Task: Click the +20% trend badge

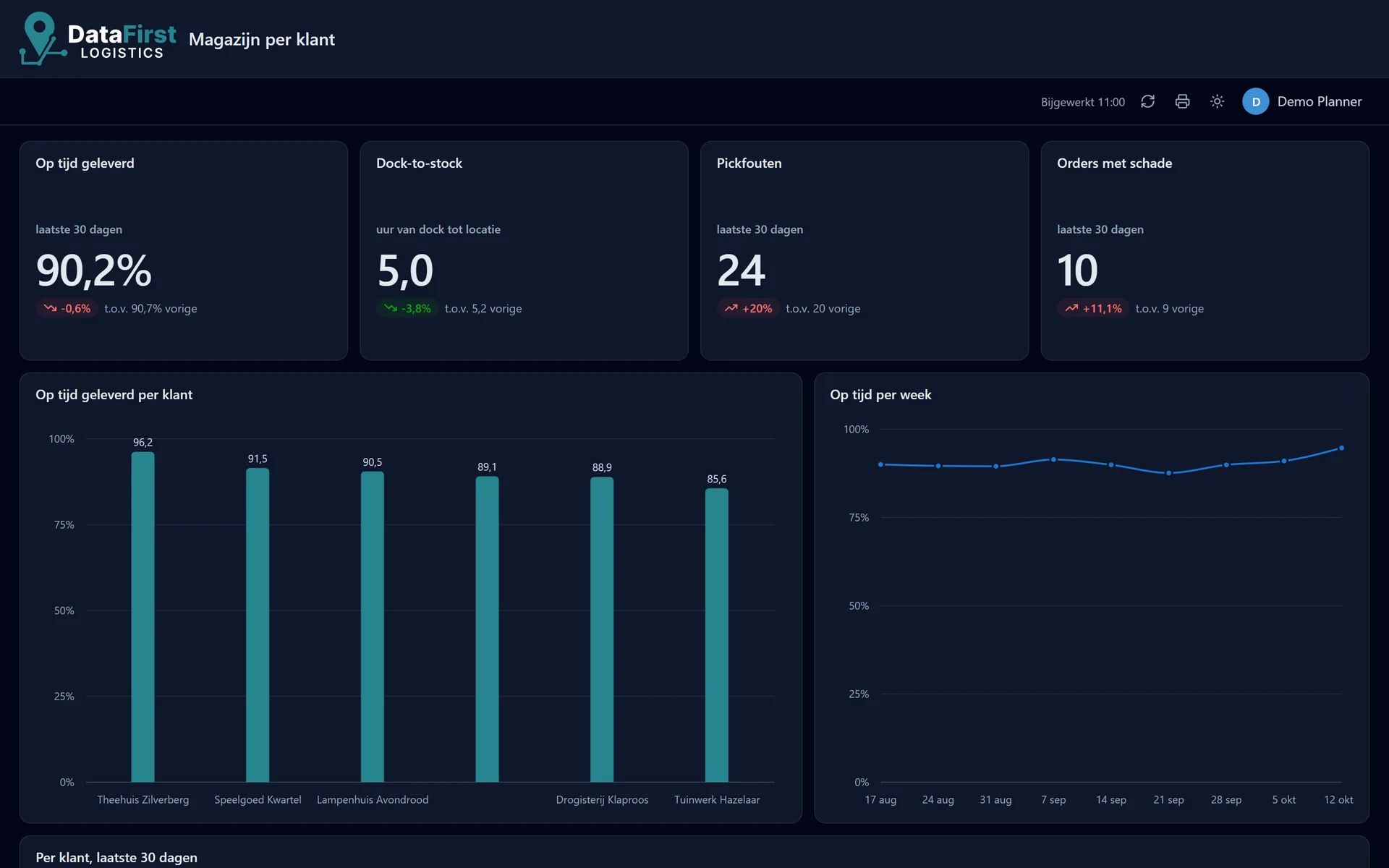Action: click(x=748, y=308)
